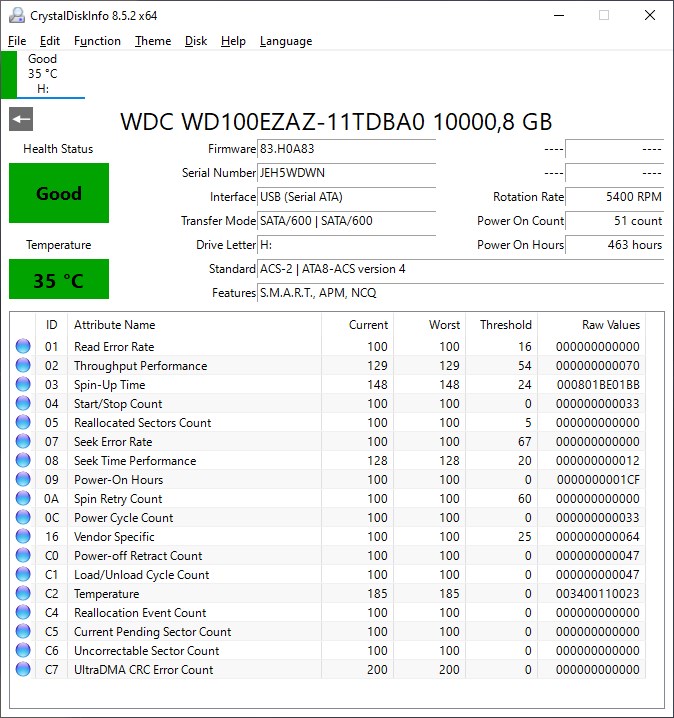
Task: Click status orb for Throughput Performance
Action: [23, 365]
